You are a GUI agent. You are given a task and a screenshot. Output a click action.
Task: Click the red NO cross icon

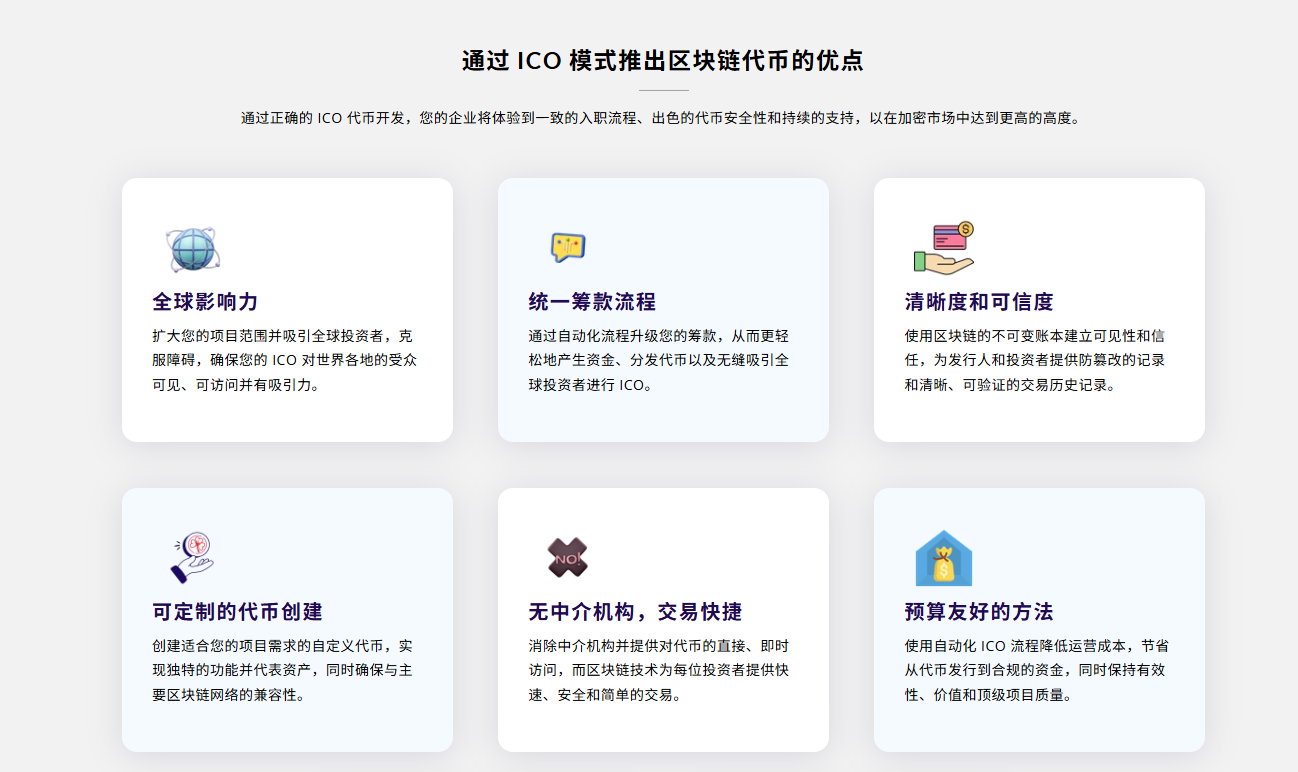click(567, 558)
